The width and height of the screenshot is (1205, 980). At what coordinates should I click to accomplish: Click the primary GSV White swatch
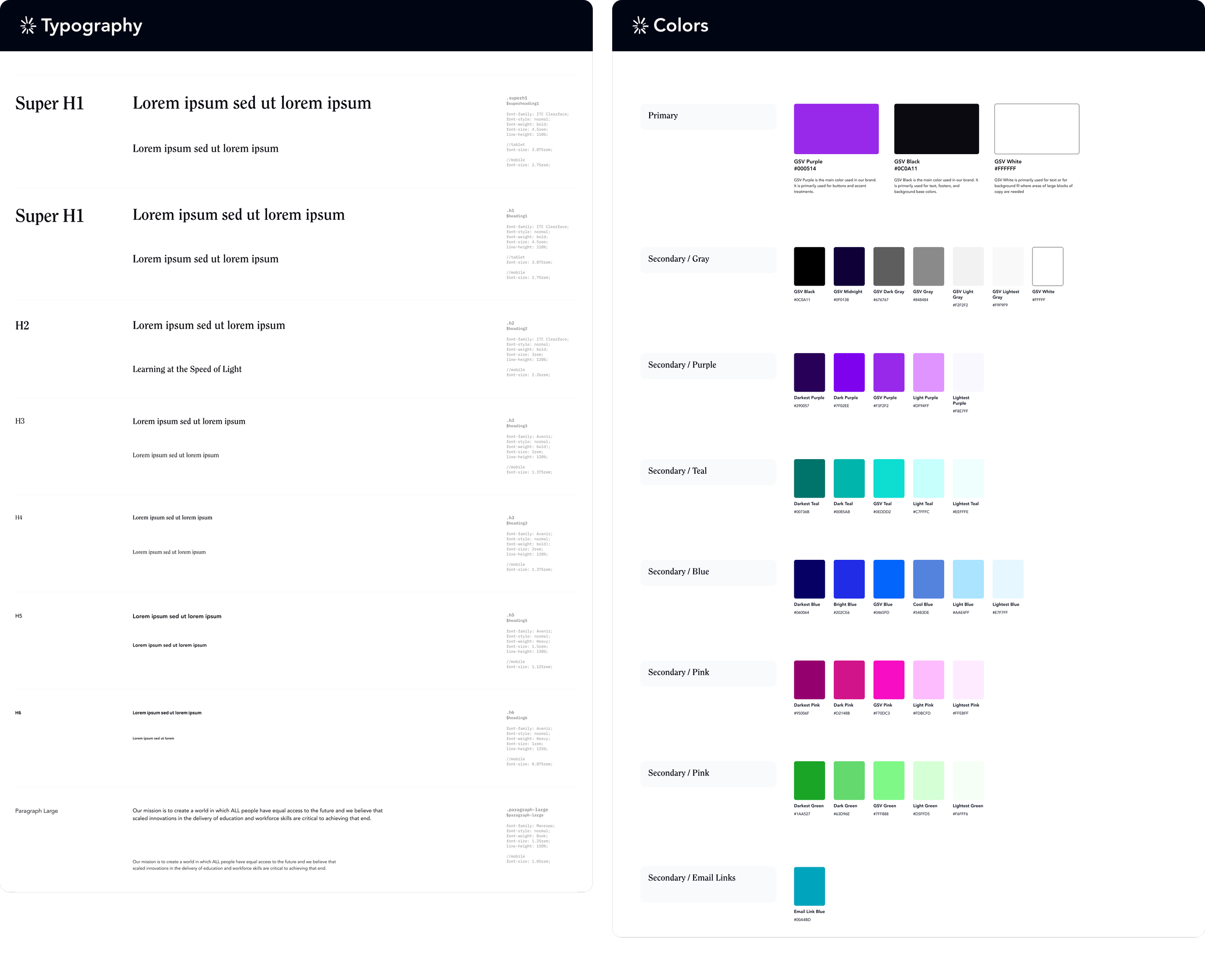(x=1036, y=129)
